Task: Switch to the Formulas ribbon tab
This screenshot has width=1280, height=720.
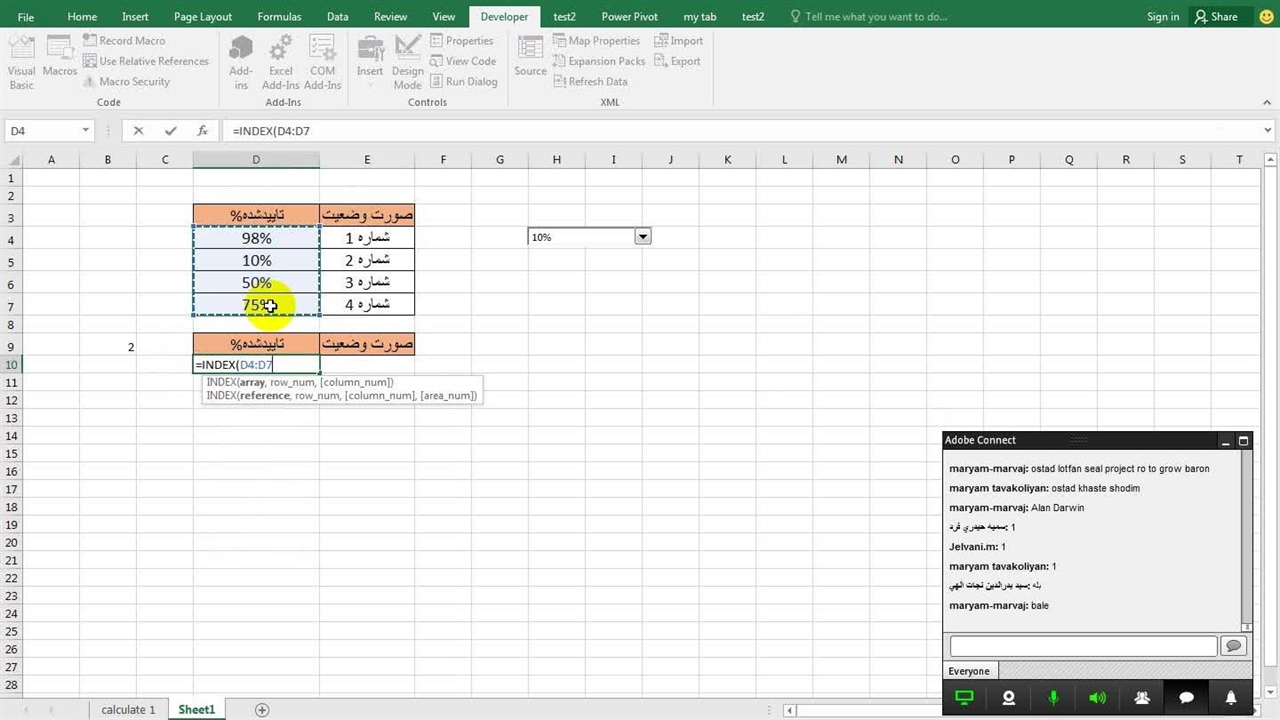Action: coord(279,17)
